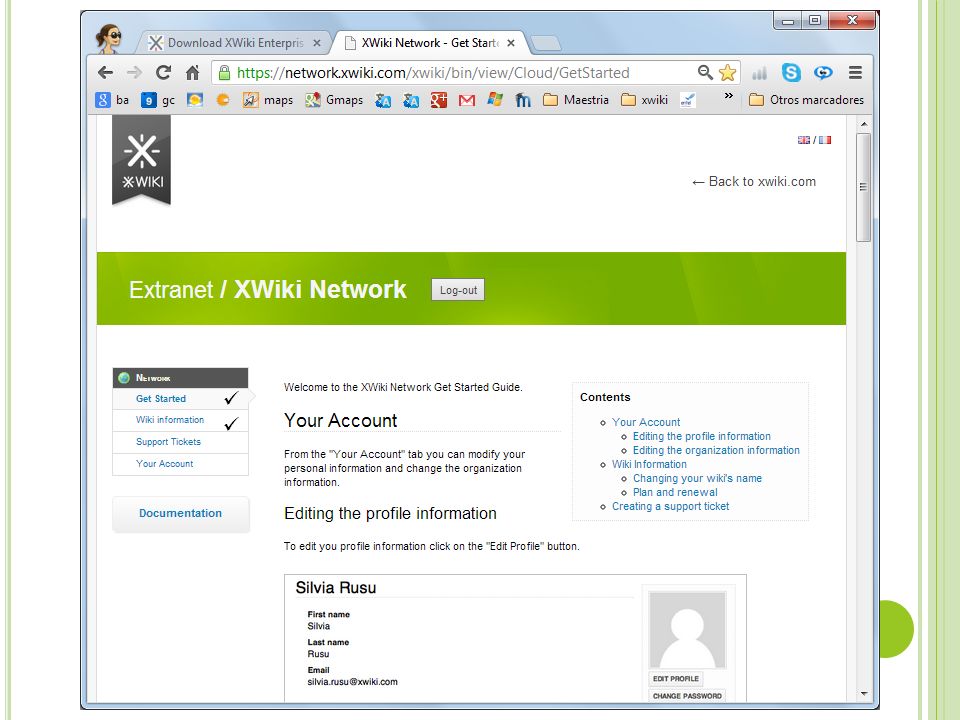The width and height of the screenshot is (960, 720).
Task: Follow the Back to xwiki.com link
Action: pyautogui.click(x=754, y=182)
